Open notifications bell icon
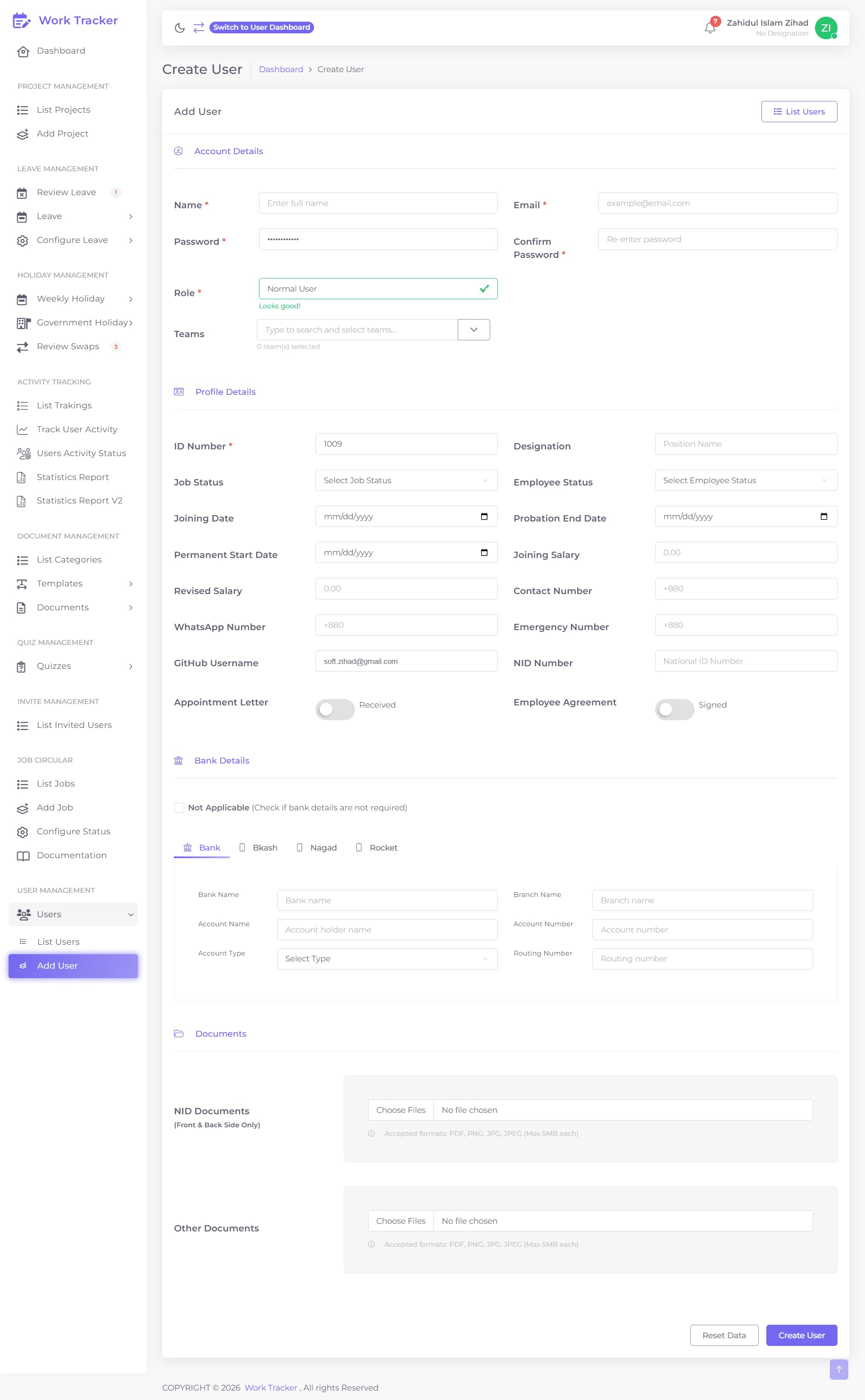The height and width of the screenshot is (1400, 865). click(710, 27)
